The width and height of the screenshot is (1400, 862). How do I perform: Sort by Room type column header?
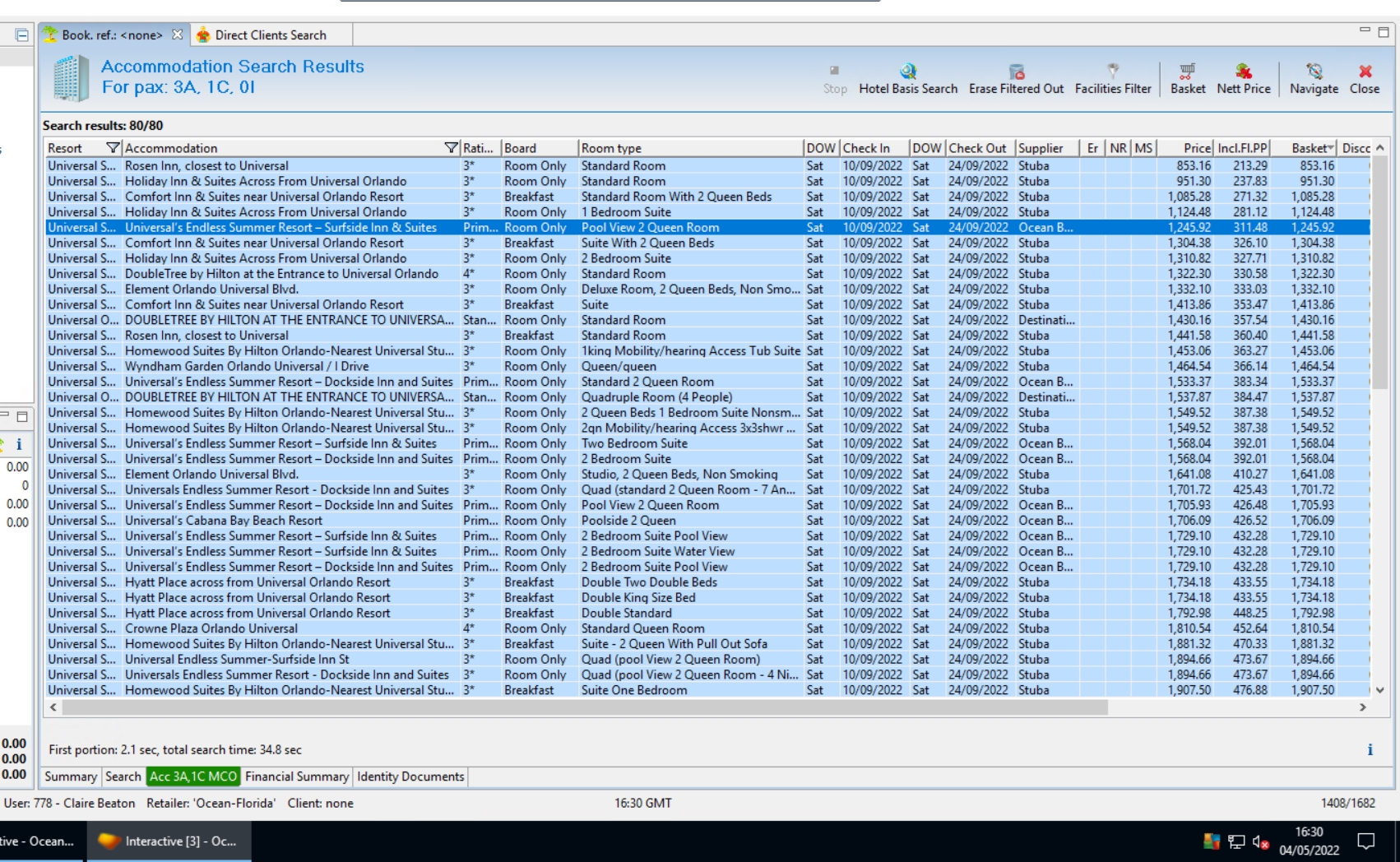pos(691,148)
